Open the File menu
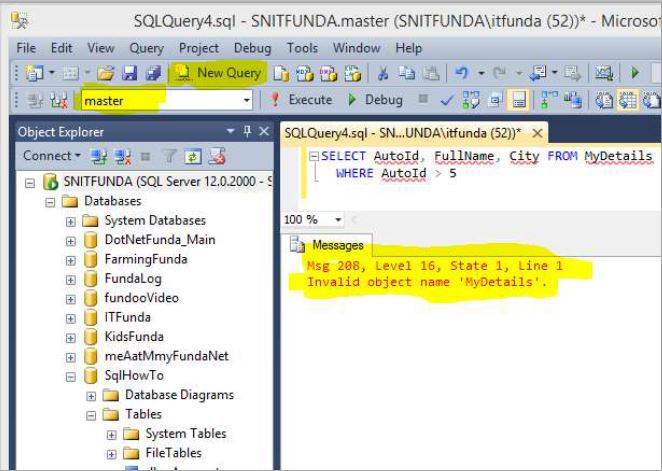Image resolution: width=662 pixels, height=471 pixels. tap(26, 48)
